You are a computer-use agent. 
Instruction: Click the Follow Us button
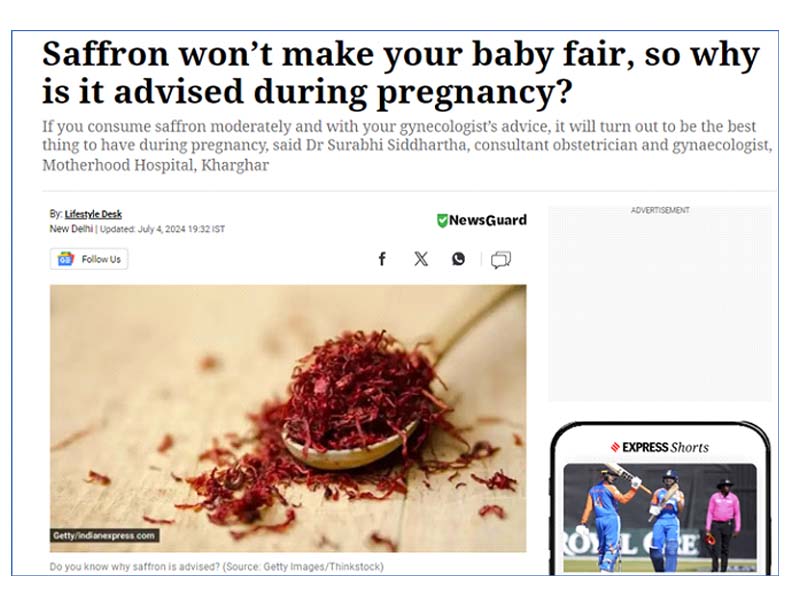point(89,259)
